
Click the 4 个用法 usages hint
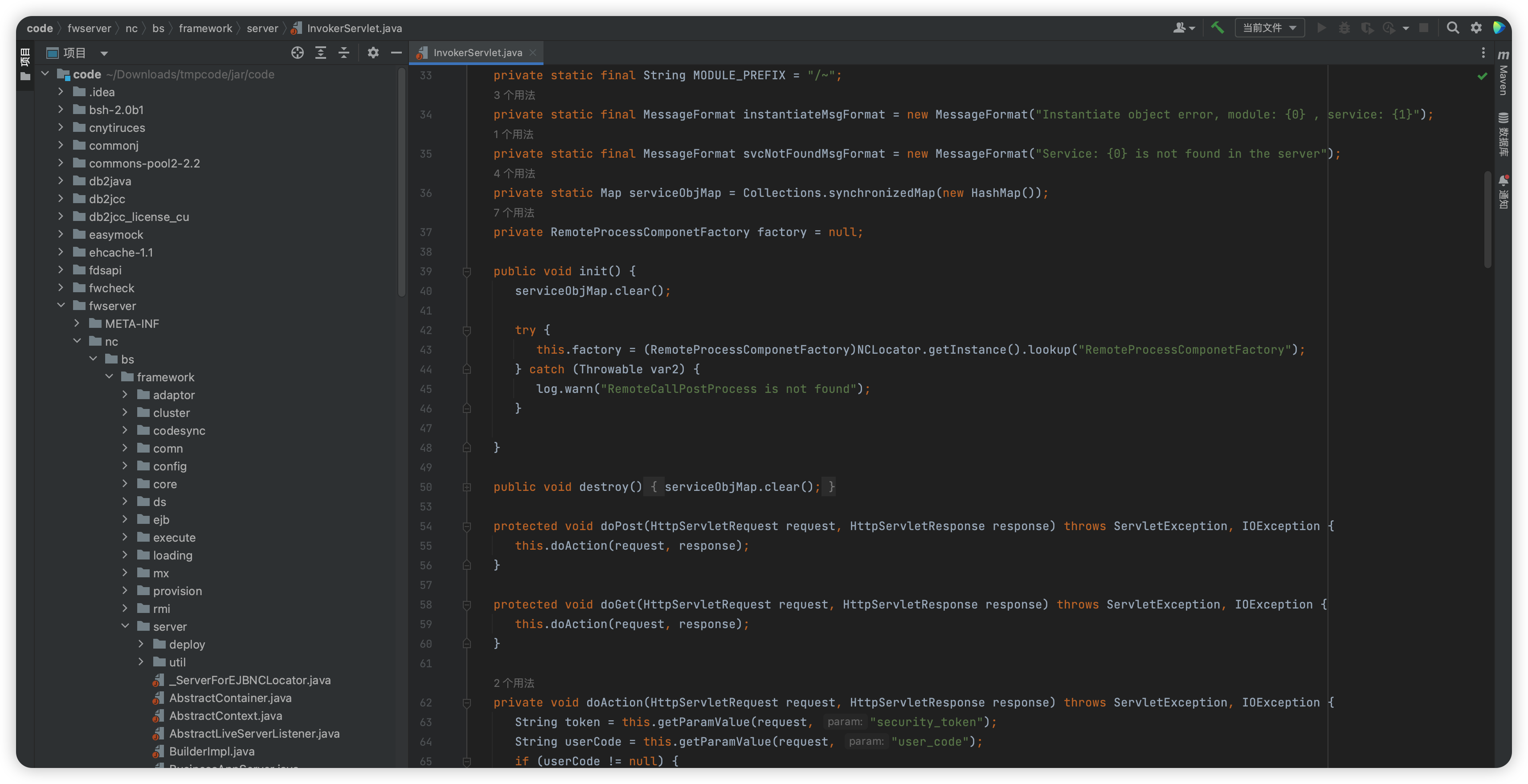(x=514, y=173)
